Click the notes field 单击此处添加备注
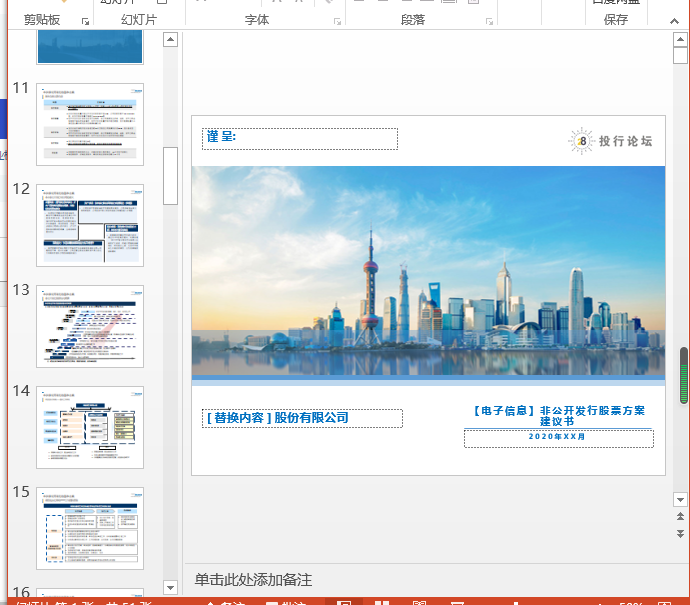690x605 pixels. click(254, 580)
